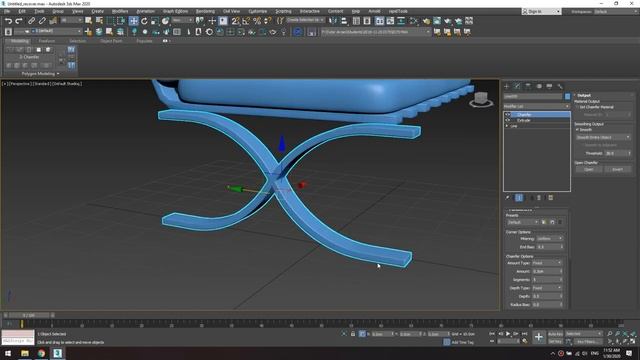Click the Play Animation button
Viewport: 640px width, 360px height.
[x=508, y=334]
